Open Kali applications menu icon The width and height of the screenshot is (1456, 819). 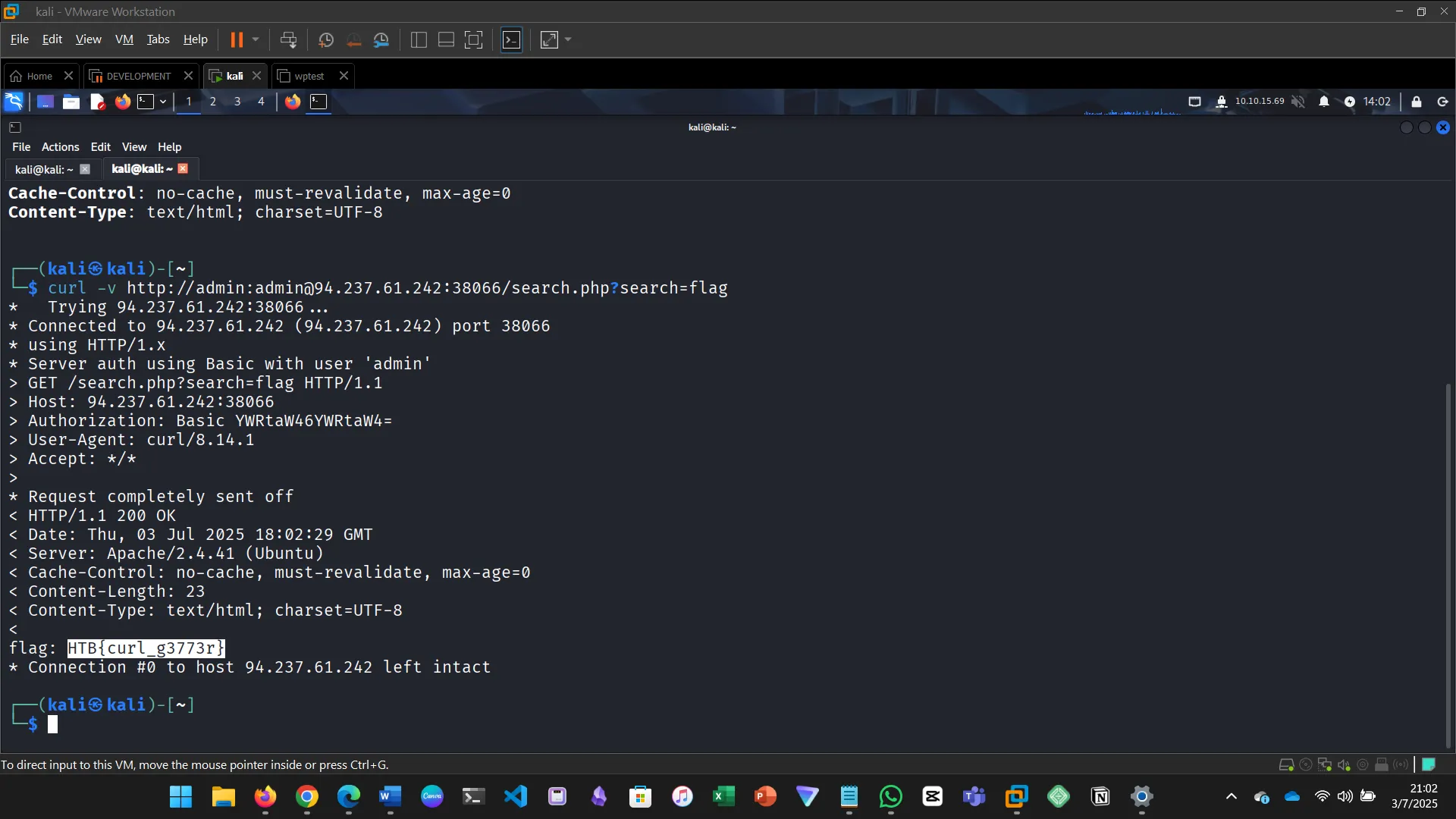tap(14, 102)
